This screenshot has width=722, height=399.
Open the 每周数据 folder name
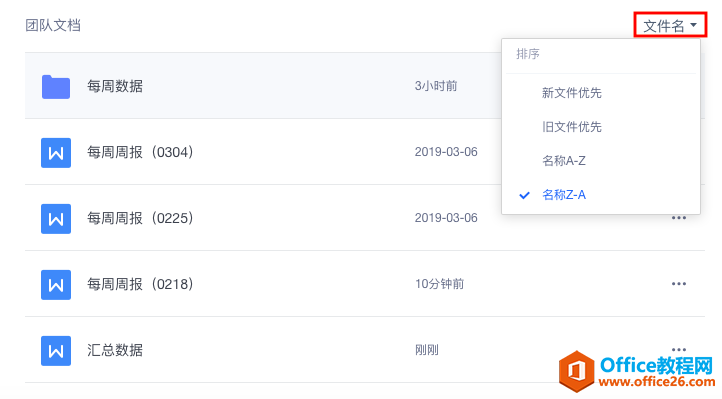tap(115, 86)
